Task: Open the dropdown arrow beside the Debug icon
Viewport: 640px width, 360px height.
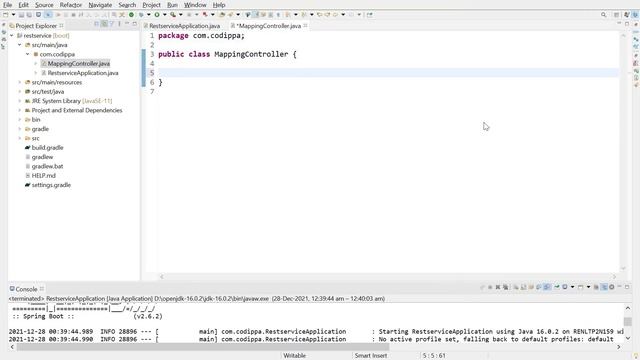Action: point(149,15)
